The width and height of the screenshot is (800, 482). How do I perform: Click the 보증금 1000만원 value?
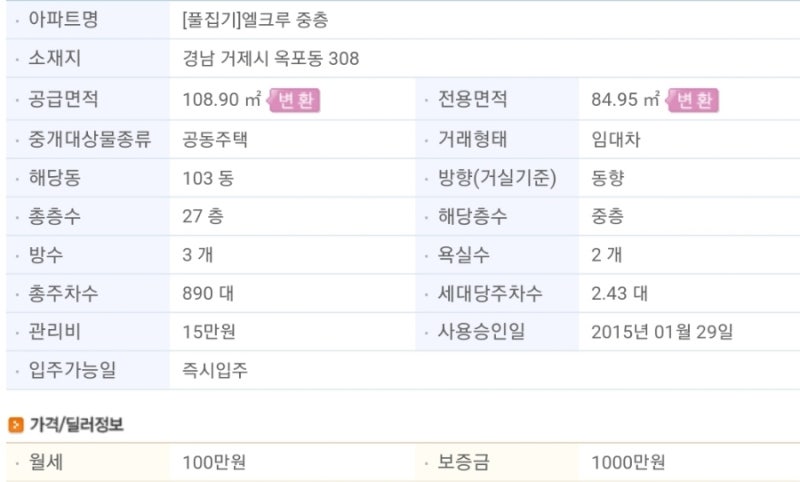tap(628, 462)
